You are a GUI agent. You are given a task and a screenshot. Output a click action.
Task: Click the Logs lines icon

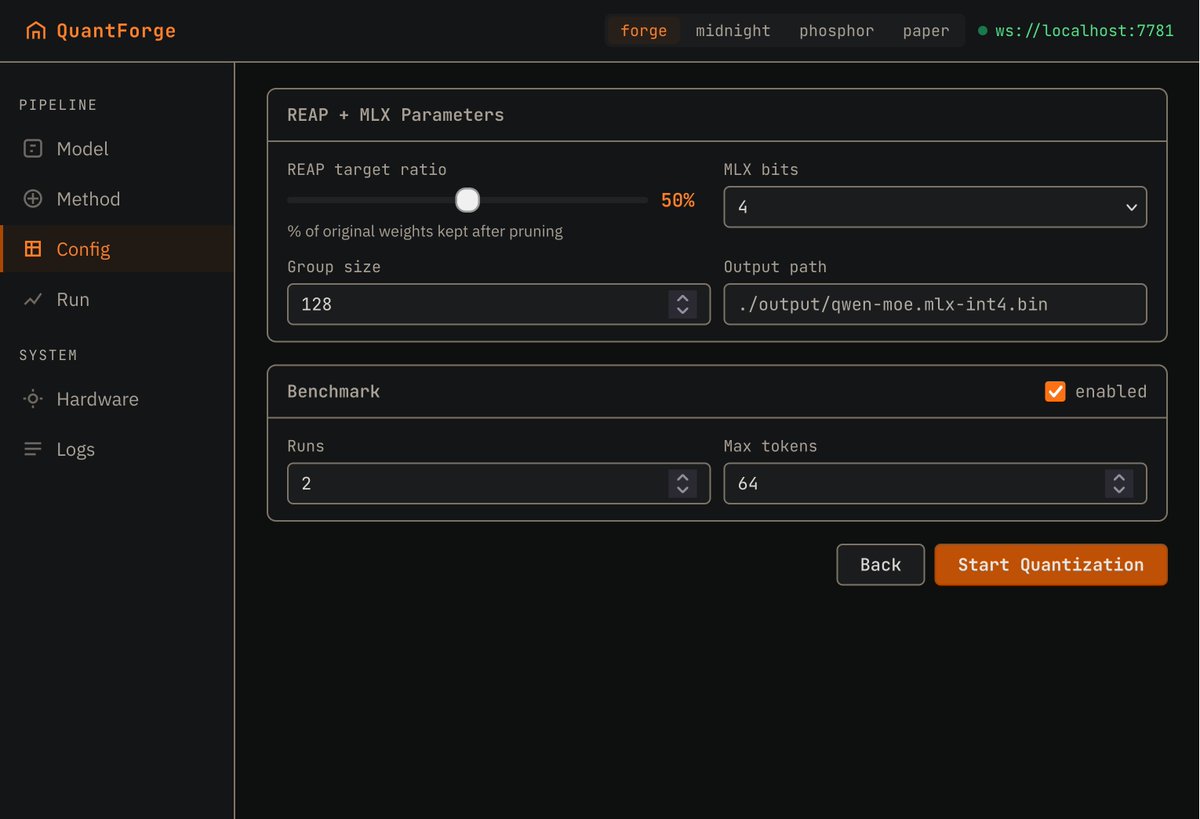point(33,449)
